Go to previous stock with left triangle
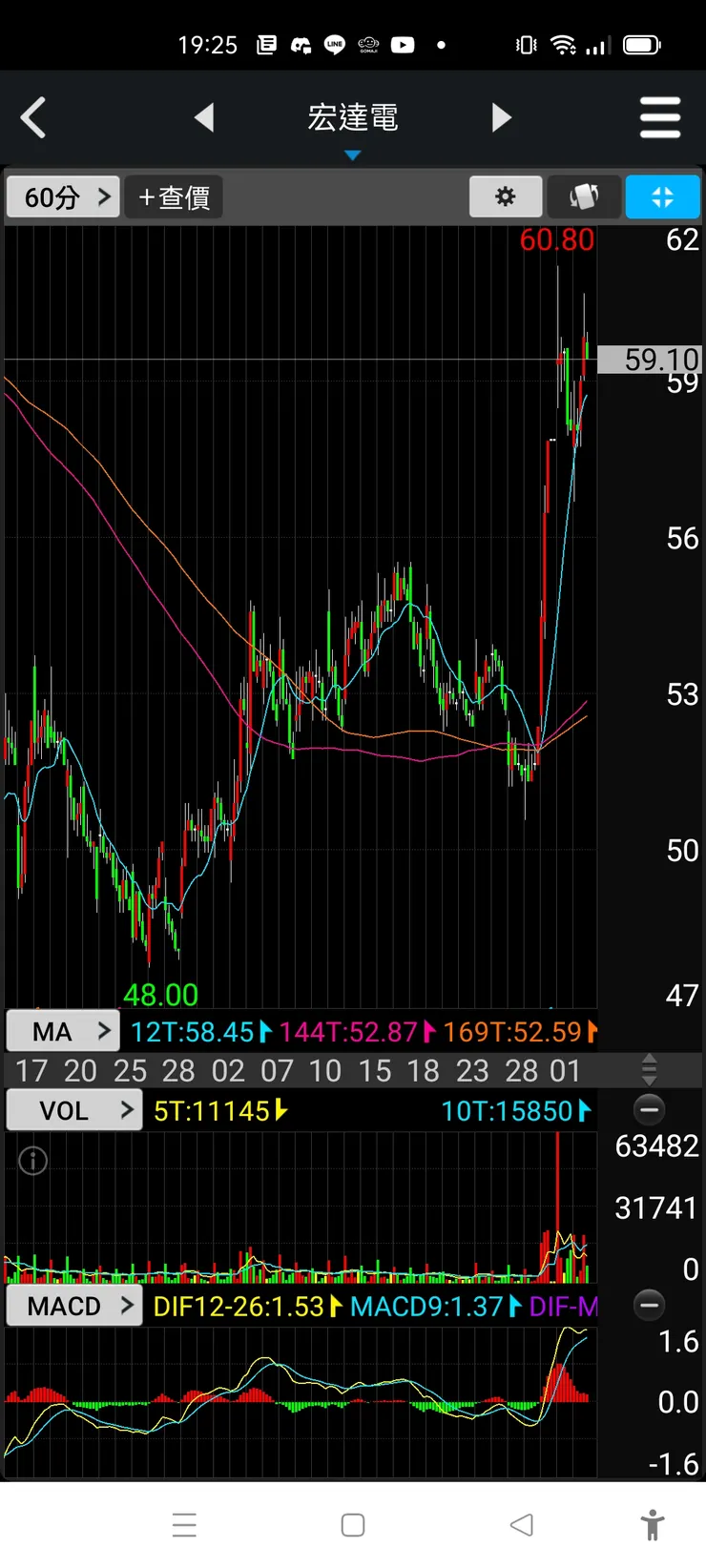Image resolution: width=706 pixels, height=1568 pixels. point(203,117)
